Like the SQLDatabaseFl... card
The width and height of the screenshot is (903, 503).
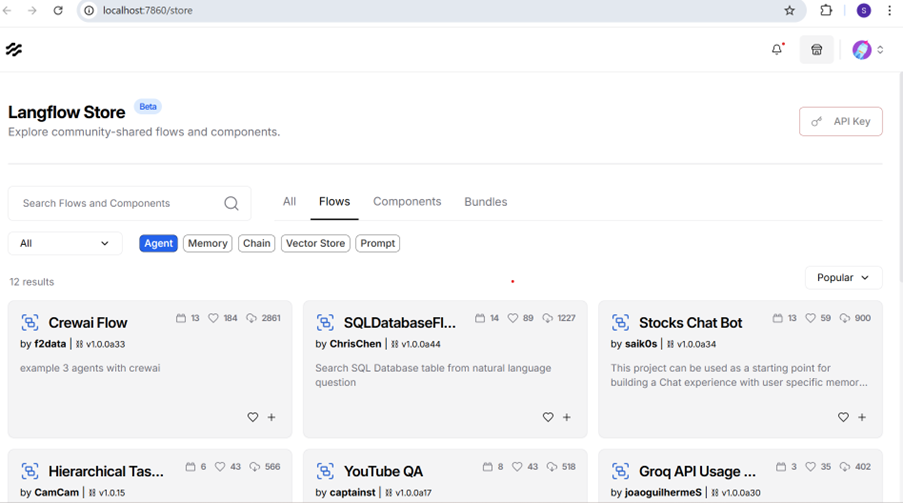pos(548,417)
